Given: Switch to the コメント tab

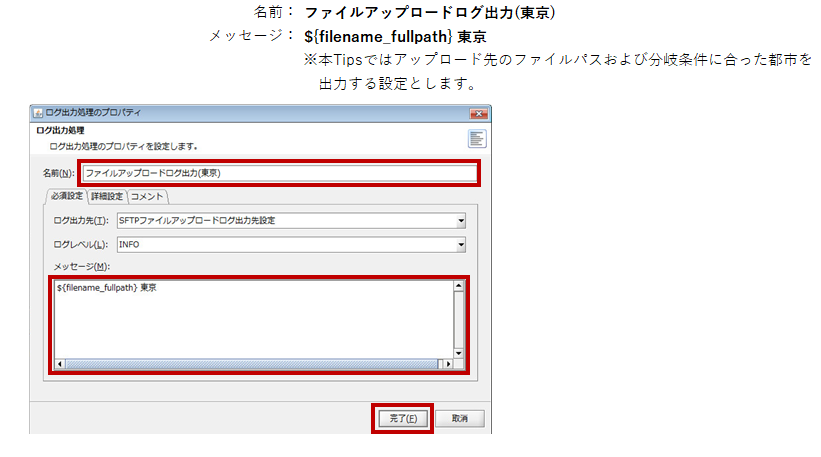Looking at the screenshot, I should [147, 196].
